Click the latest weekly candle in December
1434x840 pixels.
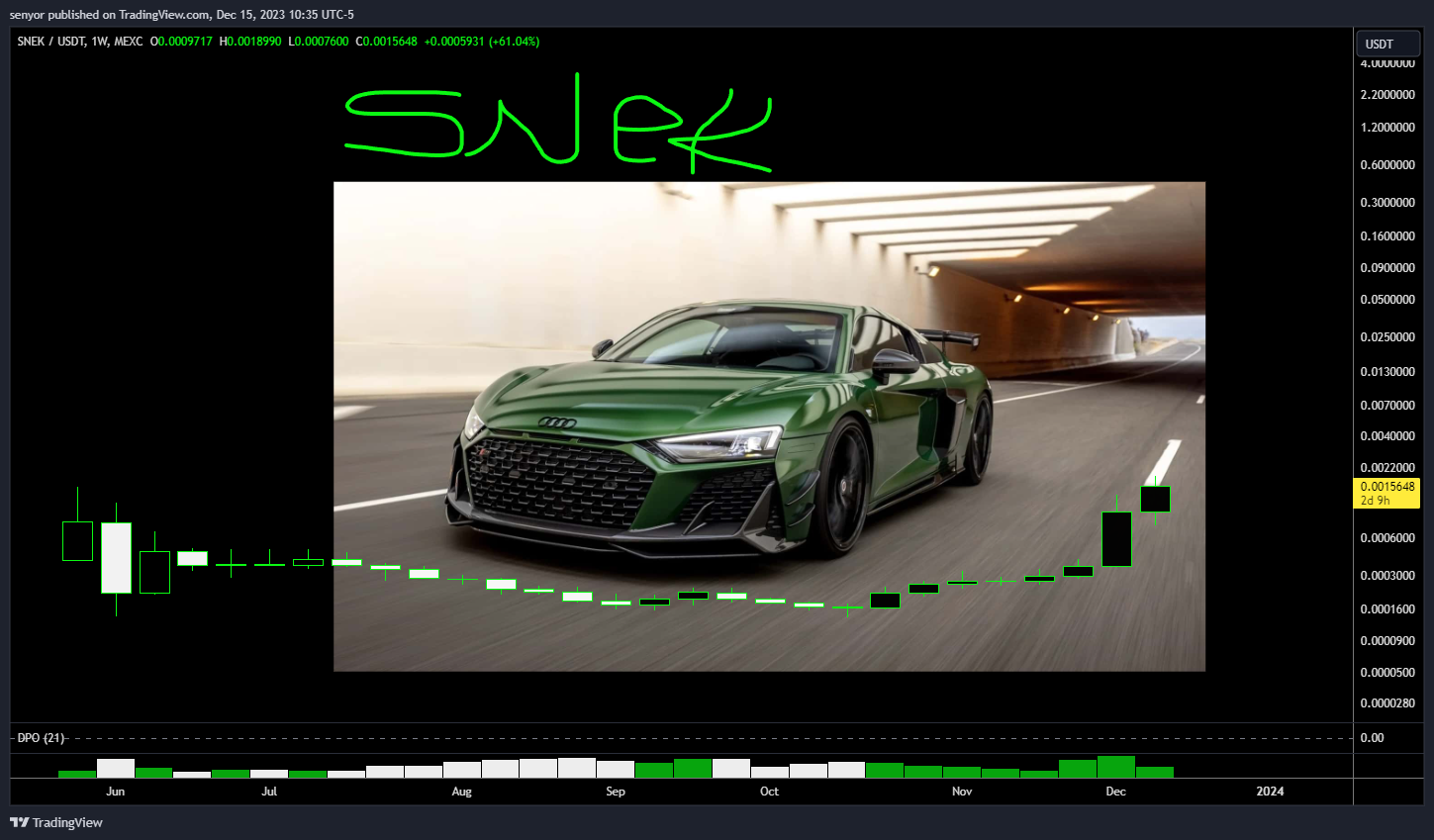coord(1155,499)
